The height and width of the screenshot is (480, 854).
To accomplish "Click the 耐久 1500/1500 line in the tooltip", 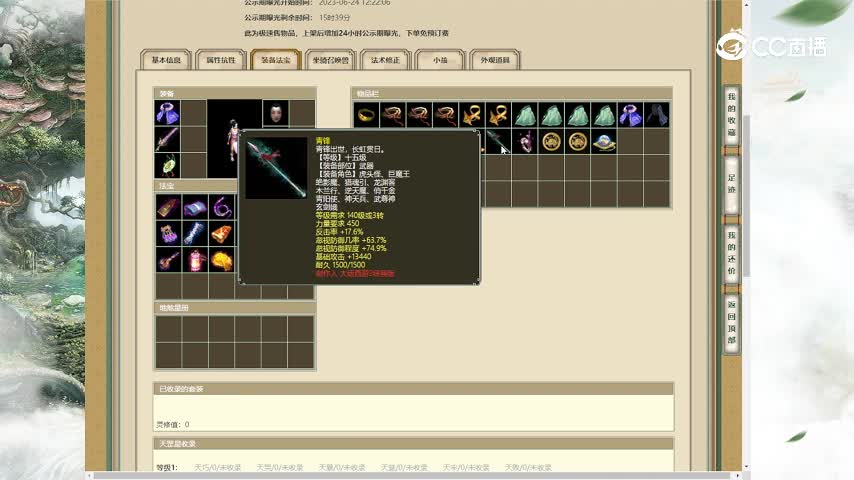I will tap(340, 265).
